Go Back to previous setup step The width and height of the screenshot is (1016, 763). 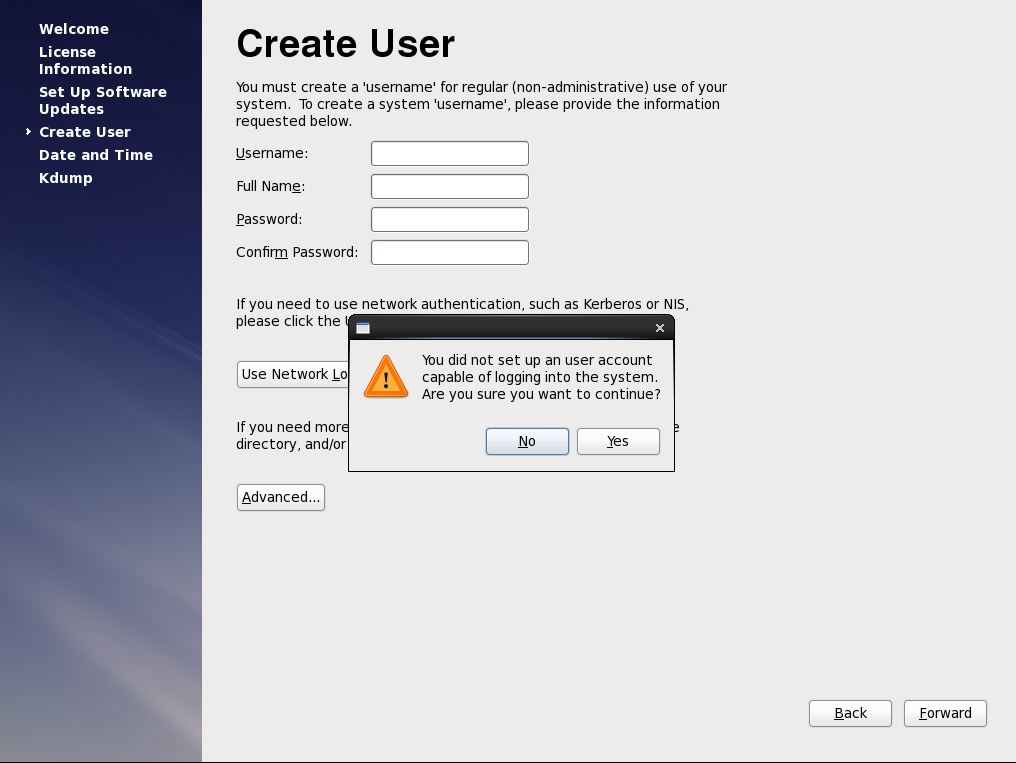pos(850,713)
